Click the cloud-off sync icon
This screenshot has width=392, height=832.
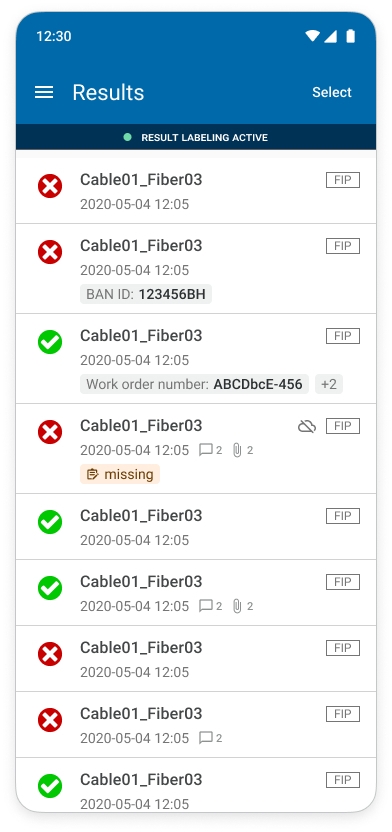(x=307, y=426)
